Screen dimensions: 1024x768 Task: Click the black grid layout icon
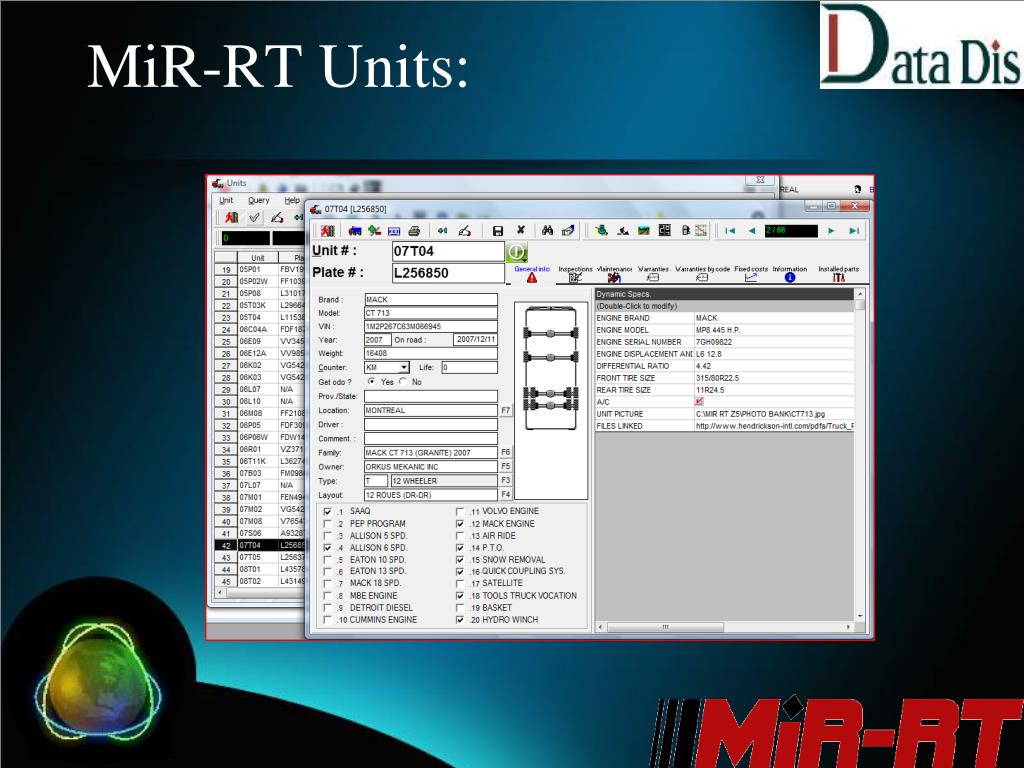point(665,231)
